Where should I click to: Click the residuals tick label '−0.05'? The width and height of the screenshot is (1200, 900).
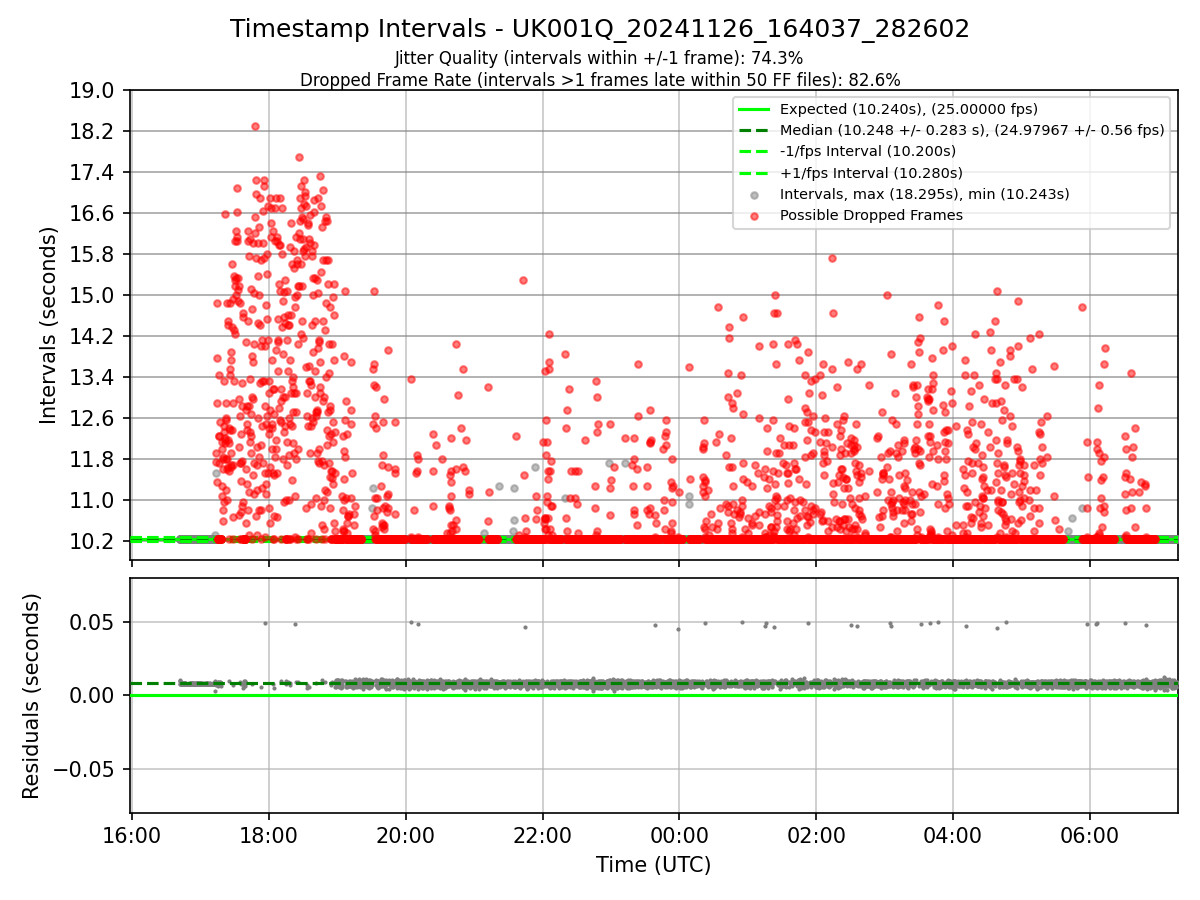coord(84,769)
